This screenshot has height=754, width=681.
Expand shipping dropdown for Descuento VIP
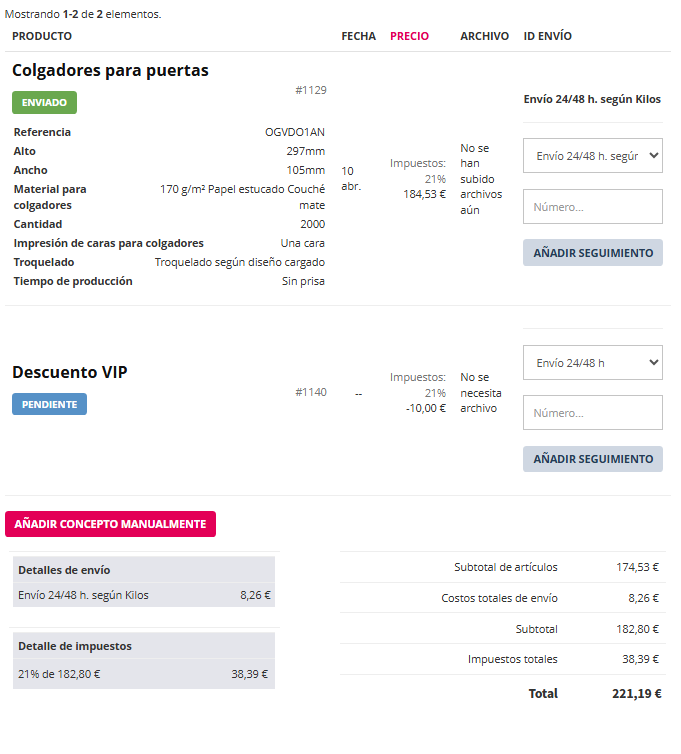592,363
